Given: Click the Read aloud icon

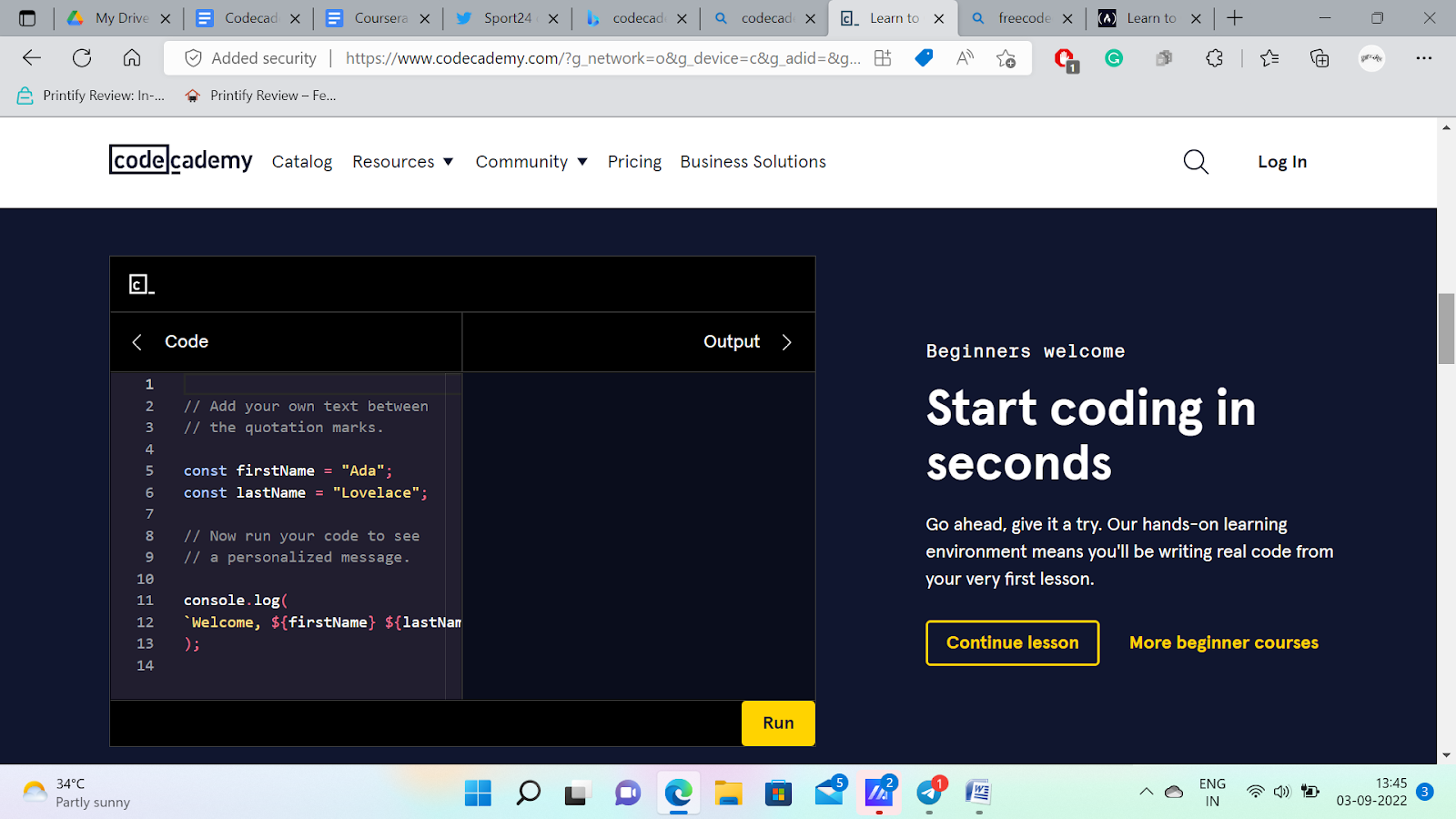Looking at the screenshot, I should pos(965,58).
